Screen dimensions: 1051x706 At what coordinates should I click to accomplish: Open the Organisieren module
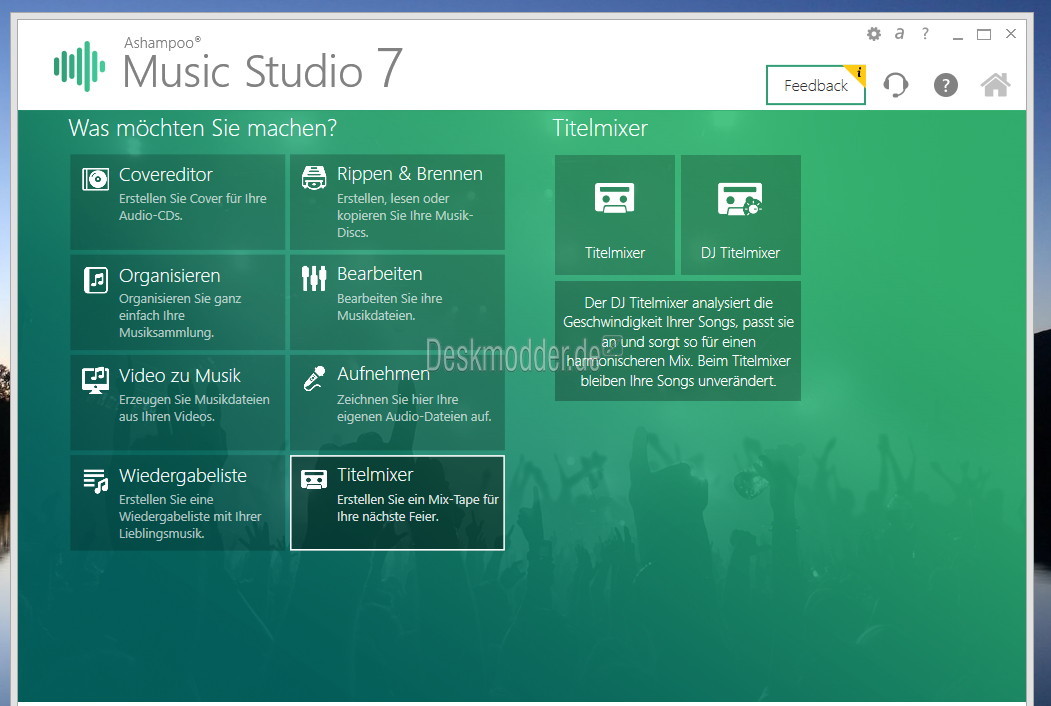click(x=178, y=302)
